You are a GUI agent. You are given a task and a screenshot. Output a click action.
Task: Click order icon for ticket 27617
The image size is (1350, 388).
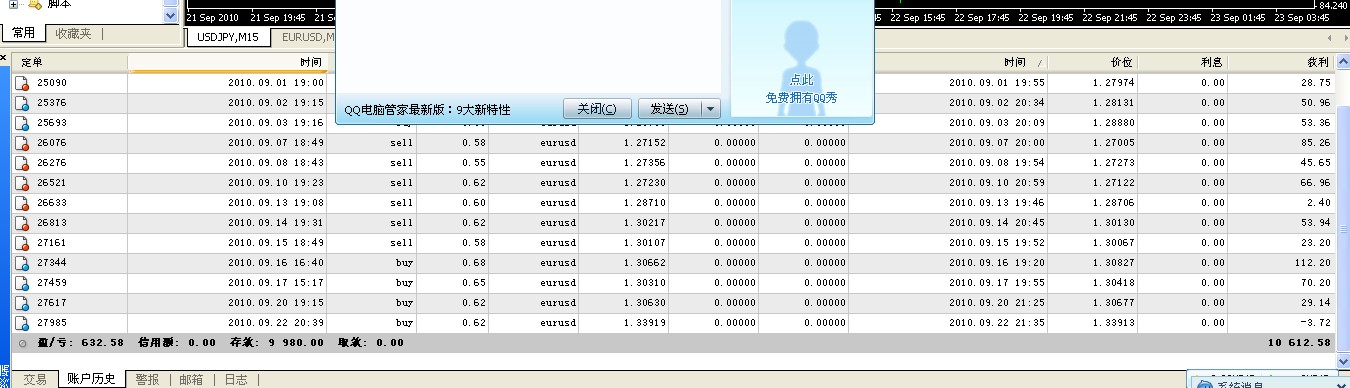[x=22, y=303]
